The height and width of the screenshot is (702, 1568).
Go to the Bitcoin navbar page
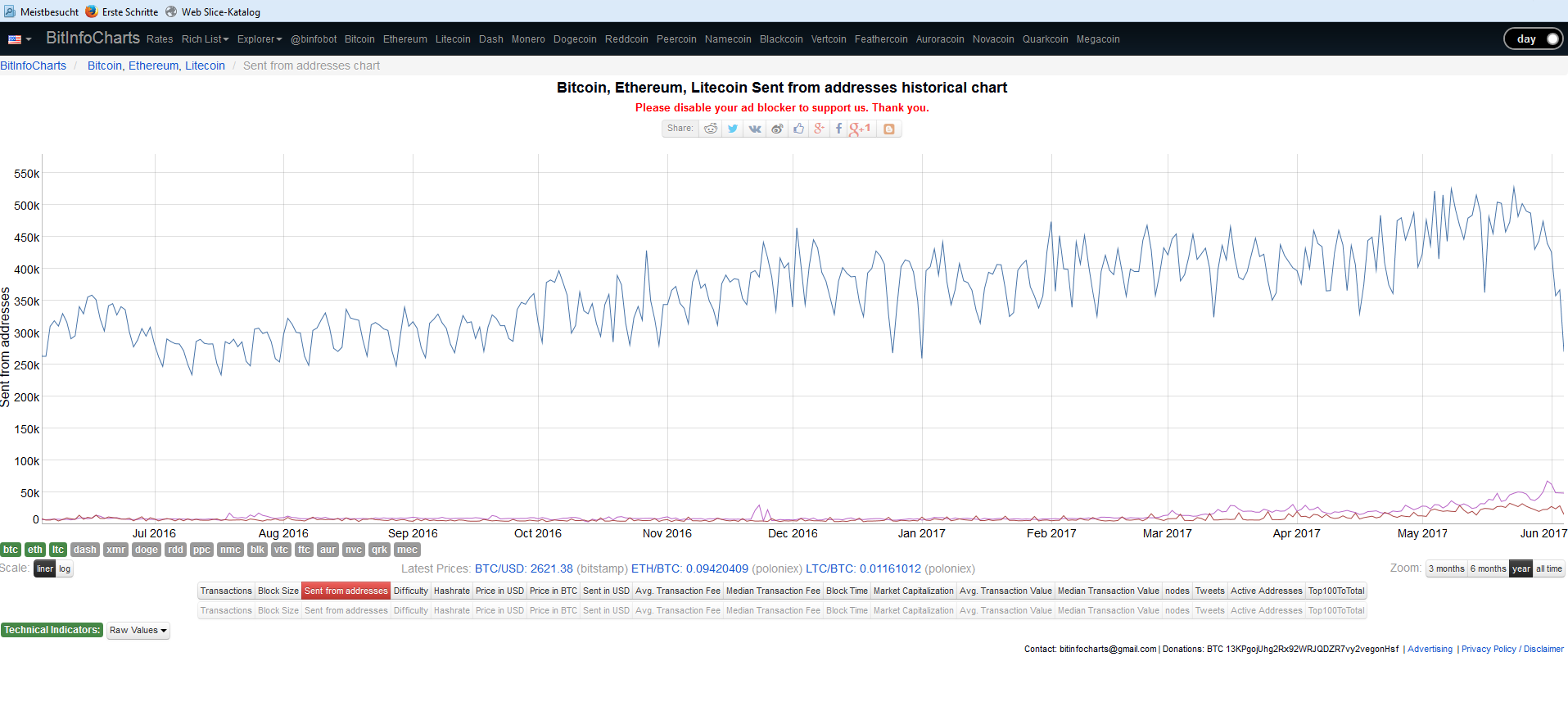359,39
